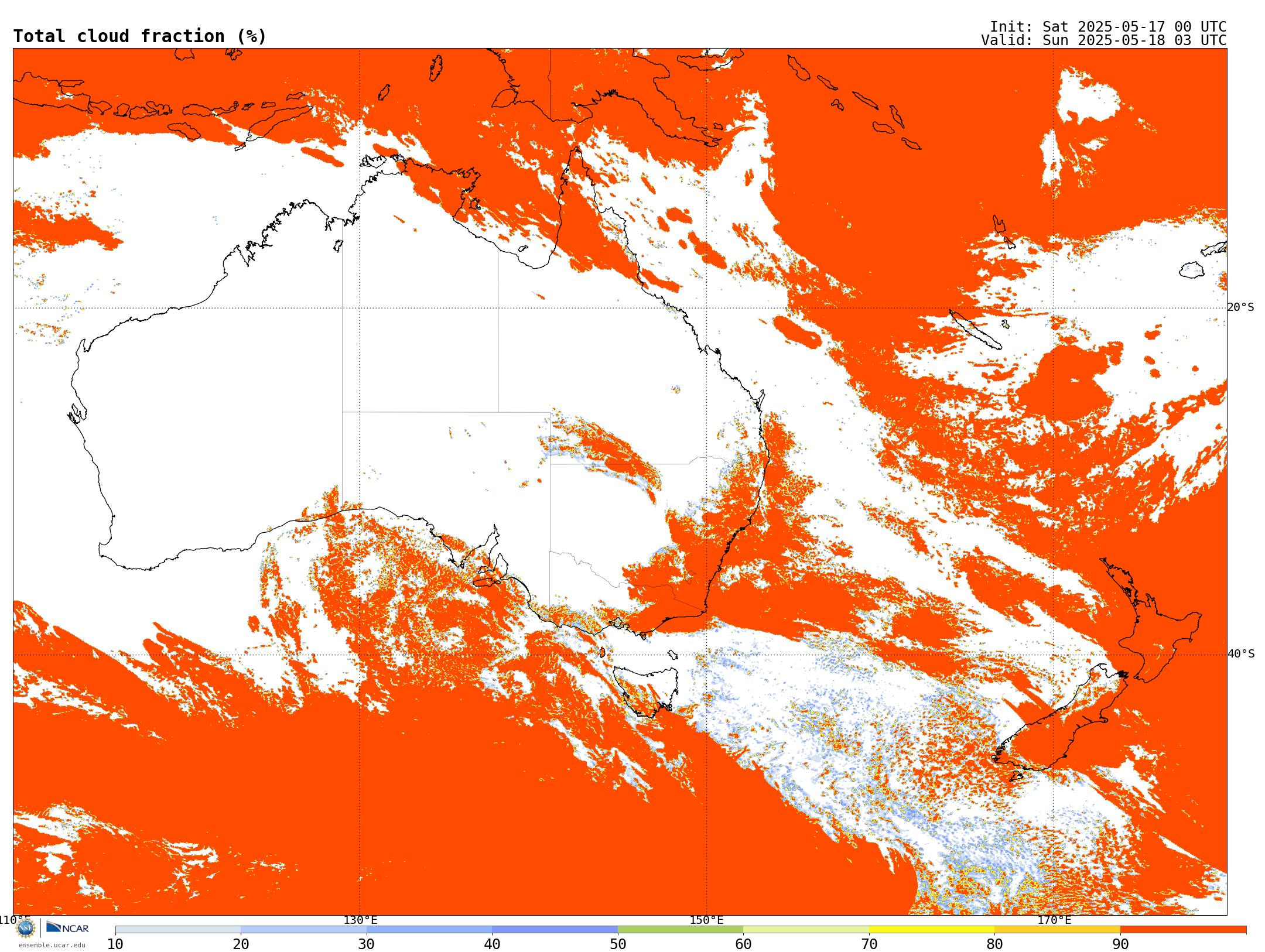1265x952 pixels.
Task: Click the colorbar tick label 50
Action: click(618, 944)
